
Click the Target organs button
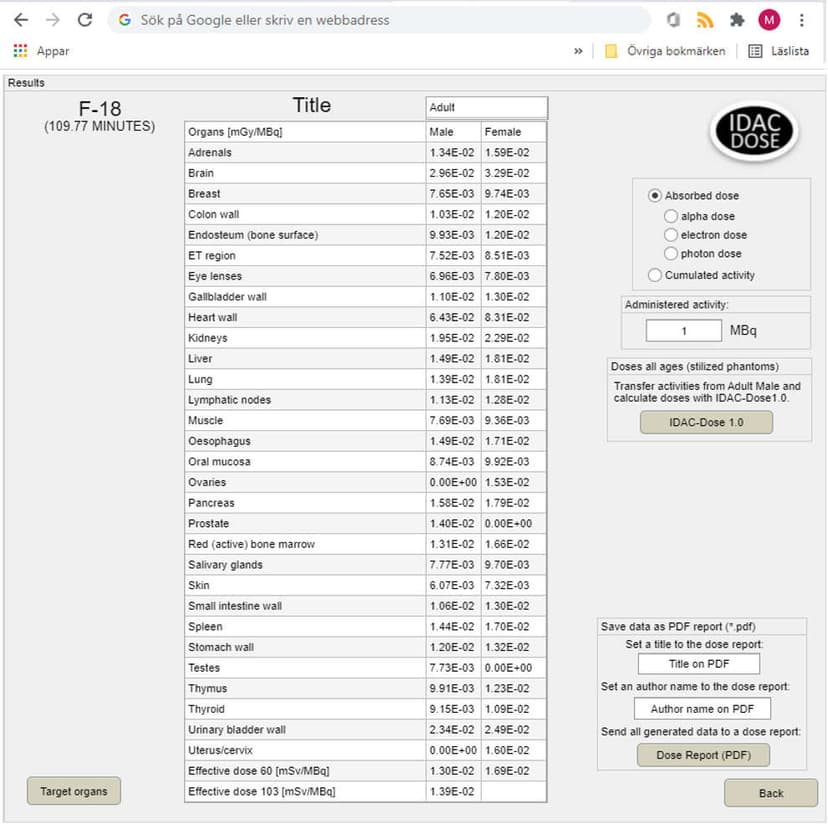(x=74, y=792)
